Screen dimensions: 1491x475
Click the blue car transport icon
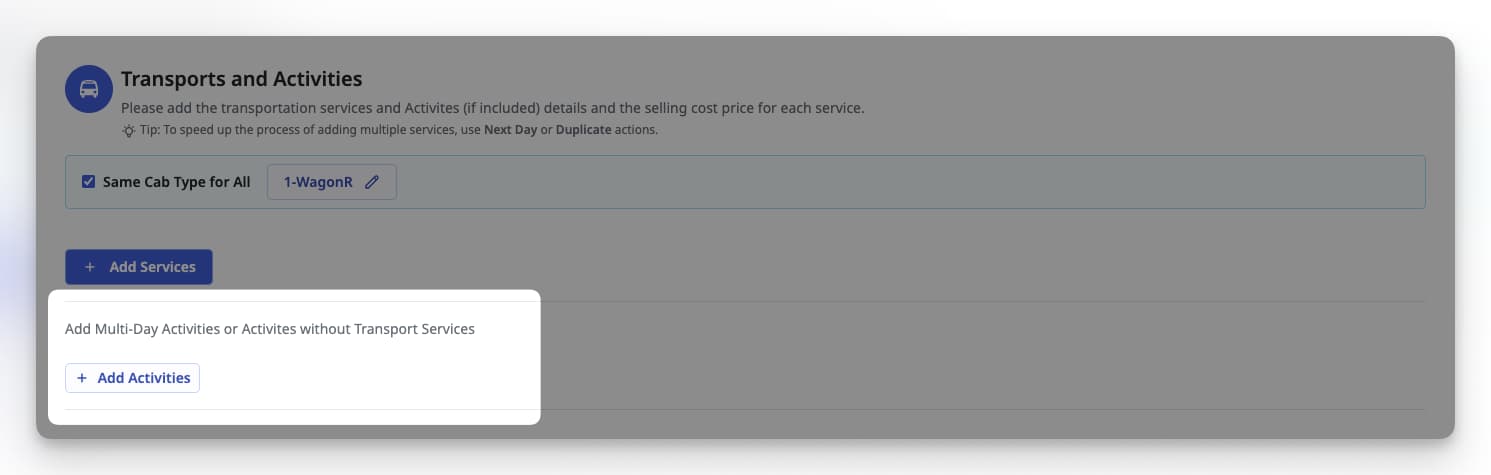[x=89, y=89]
